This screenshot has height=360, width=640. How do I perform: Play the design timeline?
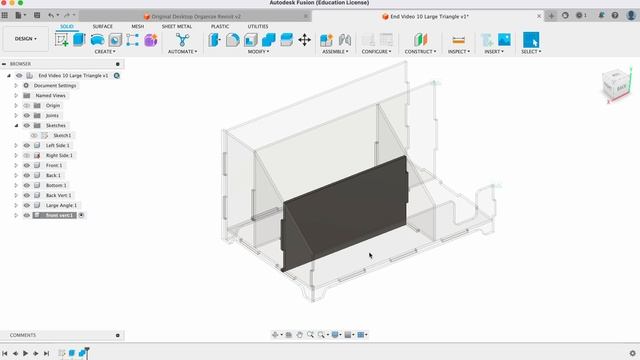pyautogui.click(x=25, y=353)
